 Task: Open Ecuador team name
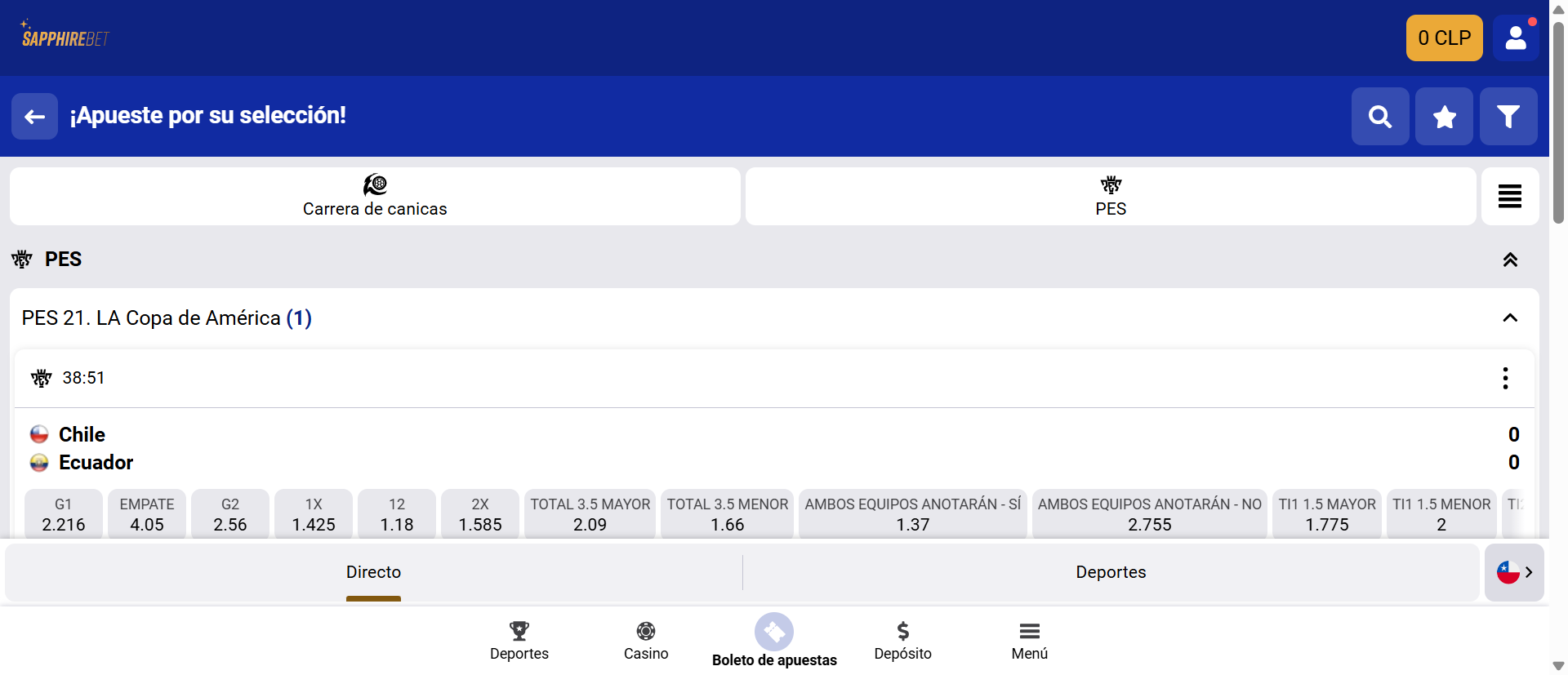[96, 463]
